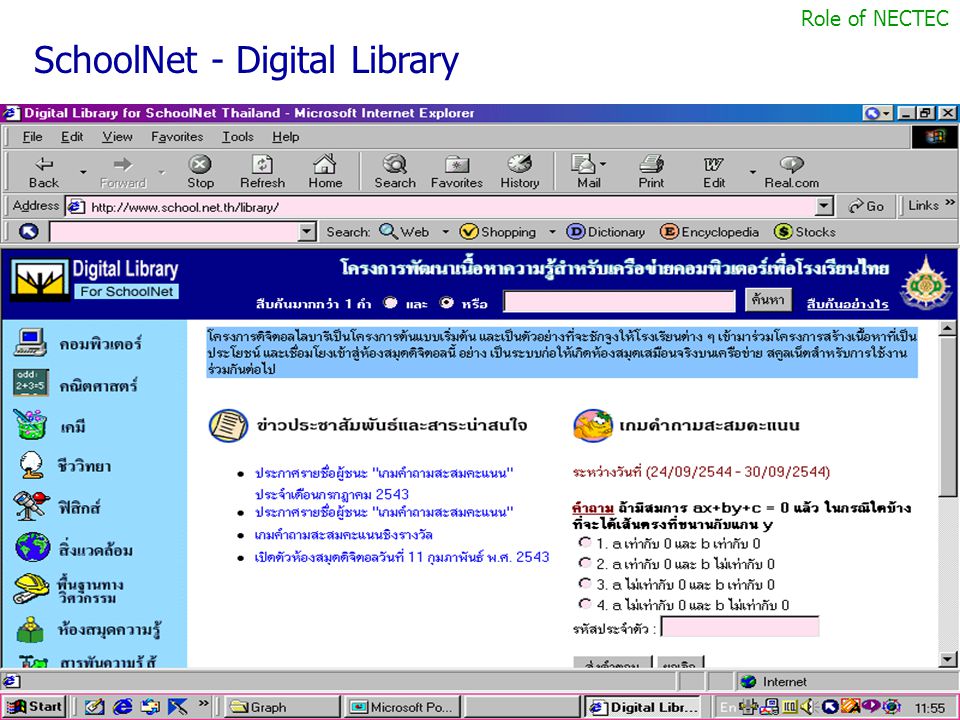Click the Edit toolbar icon

[713, 164]
